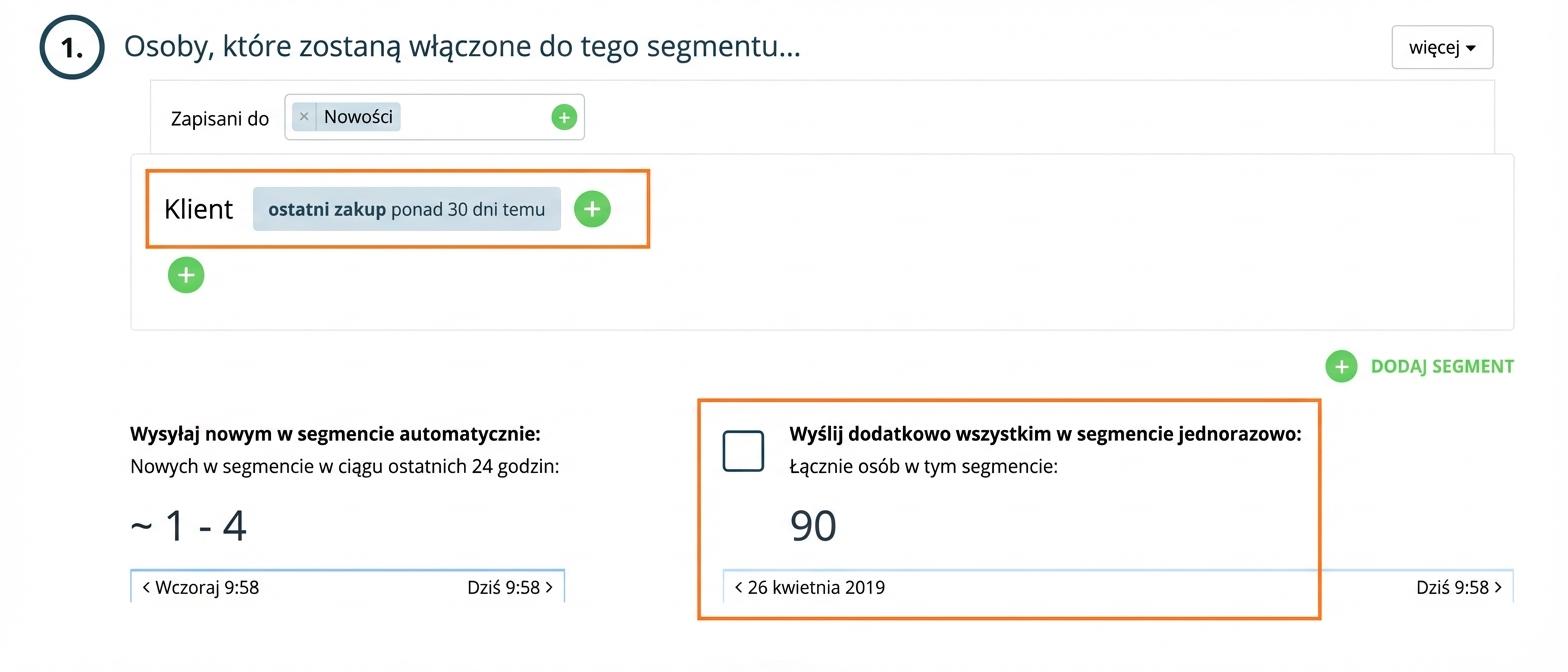Image resolution: width=1568 pixels, height=672 pixels.
Task: Remove the Nowości tag with its x
Action: (x=304, y=117)
